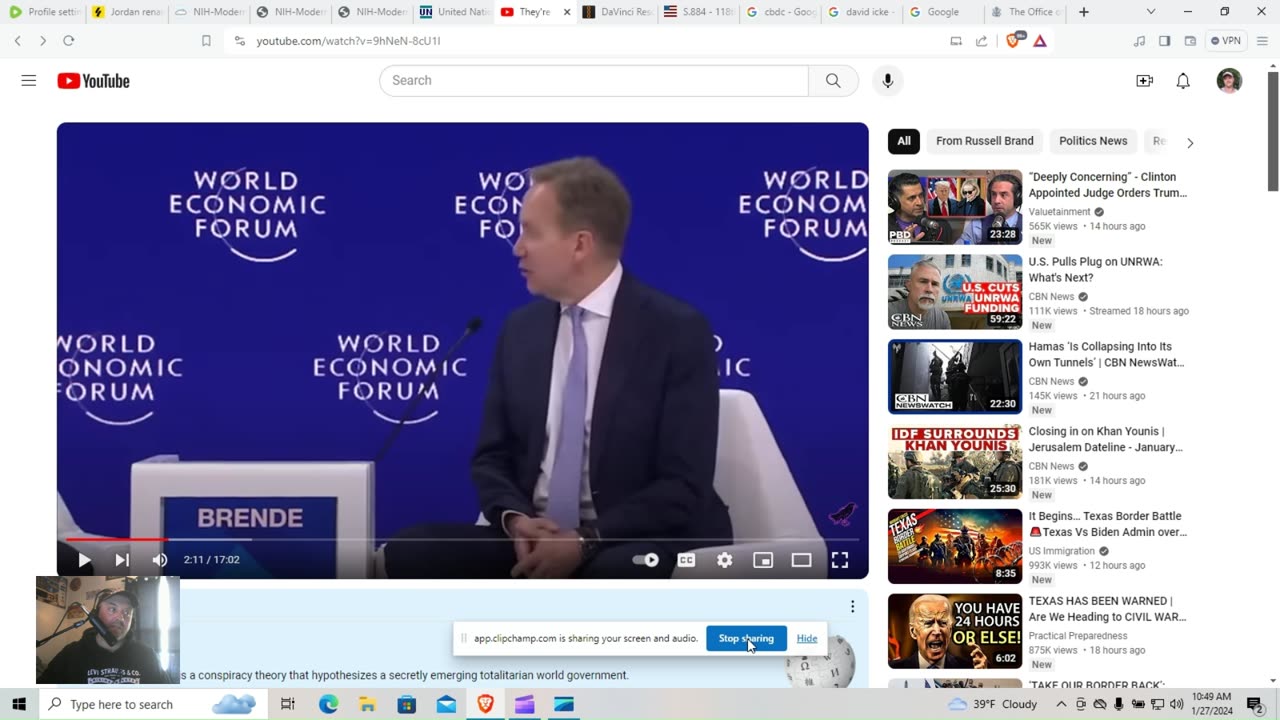Close the They're YouTube tab
The image size is (1280, 720).
point(568,12)
